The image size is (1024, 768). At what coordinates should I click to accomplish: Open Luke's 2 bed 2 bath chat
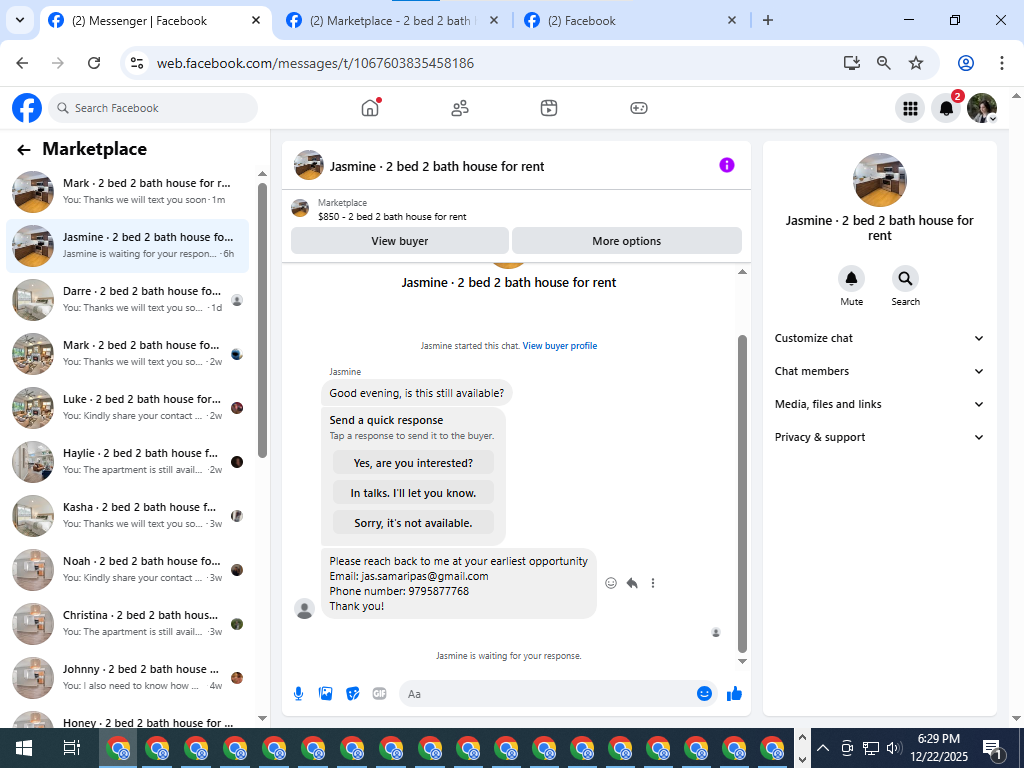pyautogui.click(x=127, y=408)
